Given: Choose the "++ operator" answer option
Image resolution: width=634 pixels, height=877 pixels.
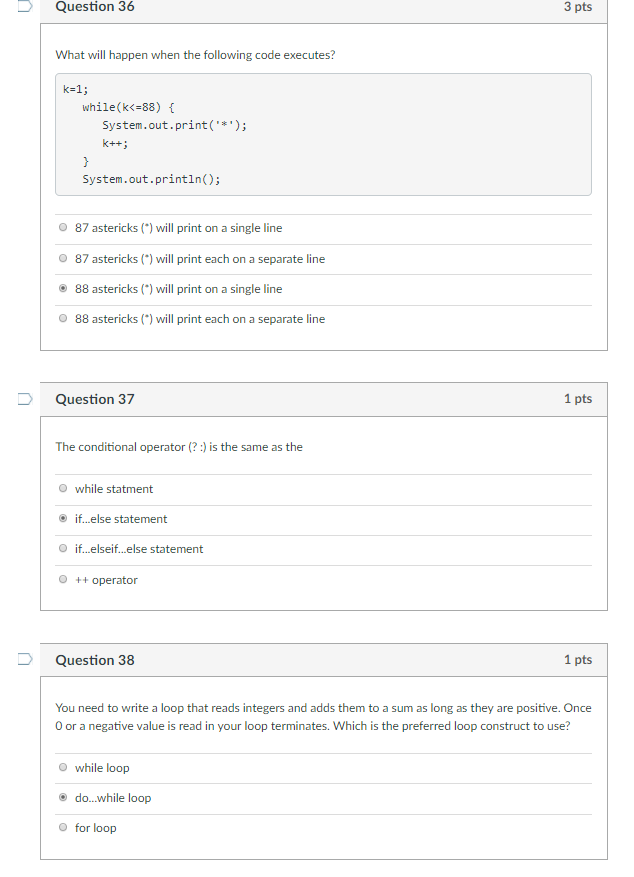Looking at the screenshot, I should pos(62,579).
